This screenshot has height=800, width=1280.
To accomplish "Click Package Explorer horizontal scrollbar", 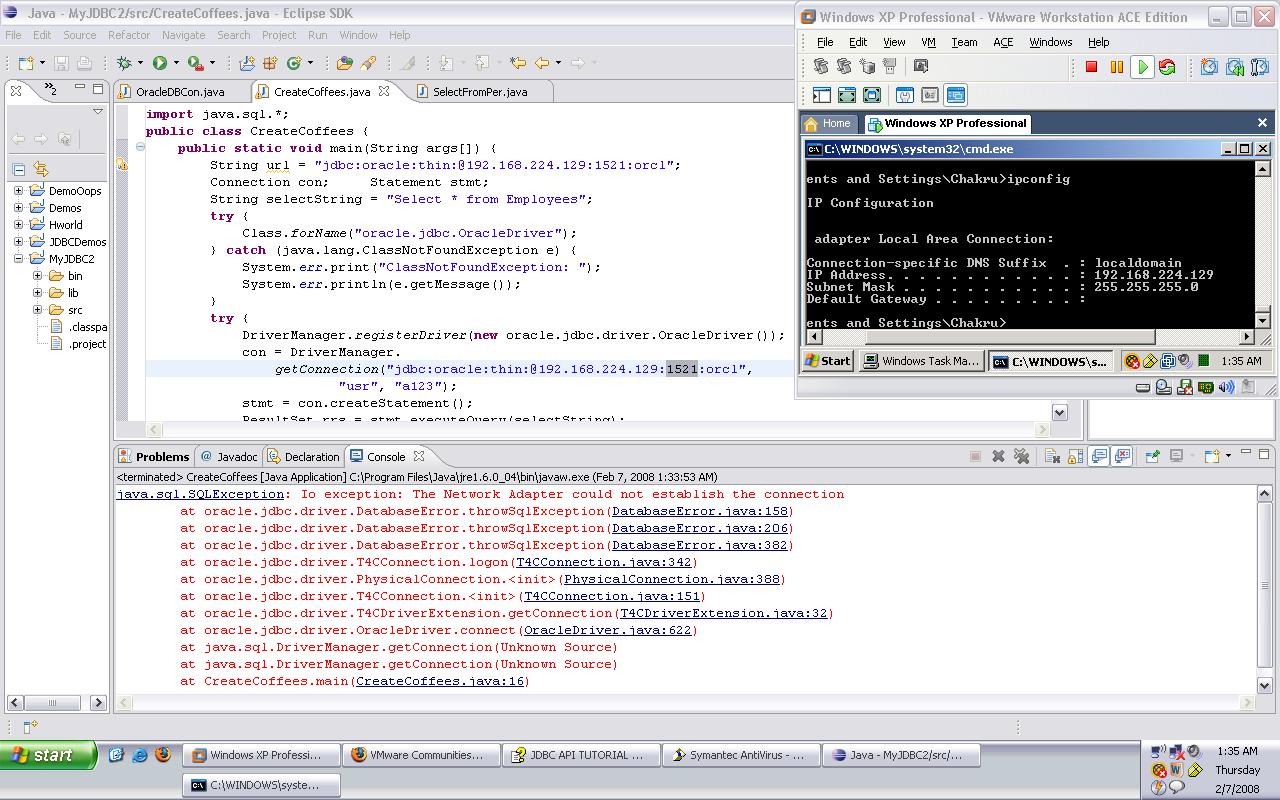I will coord(57,702).
